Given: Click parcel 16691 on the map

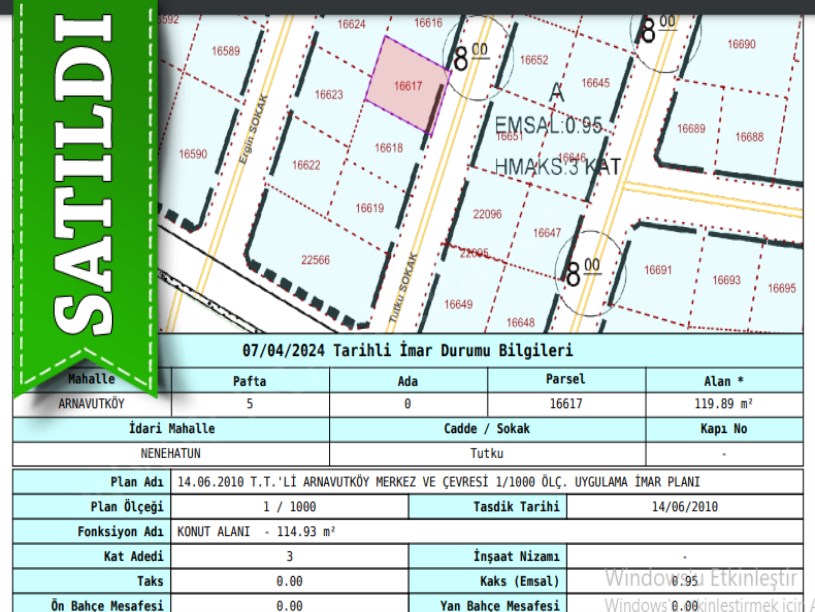Looking at the screenshot, I should (658, 270).
